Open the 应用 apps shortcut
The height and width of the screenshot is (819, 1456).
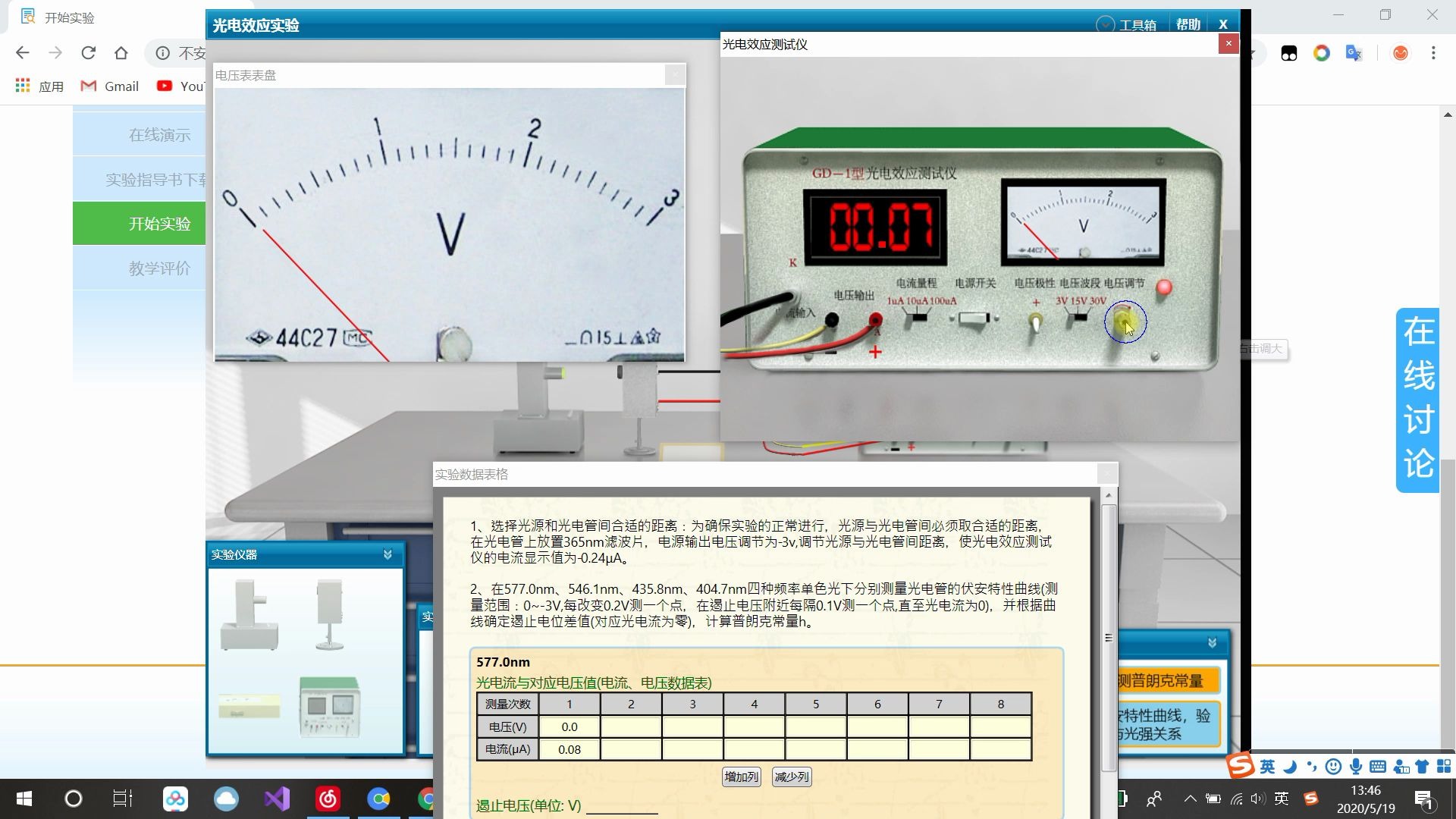coord(40,86)
